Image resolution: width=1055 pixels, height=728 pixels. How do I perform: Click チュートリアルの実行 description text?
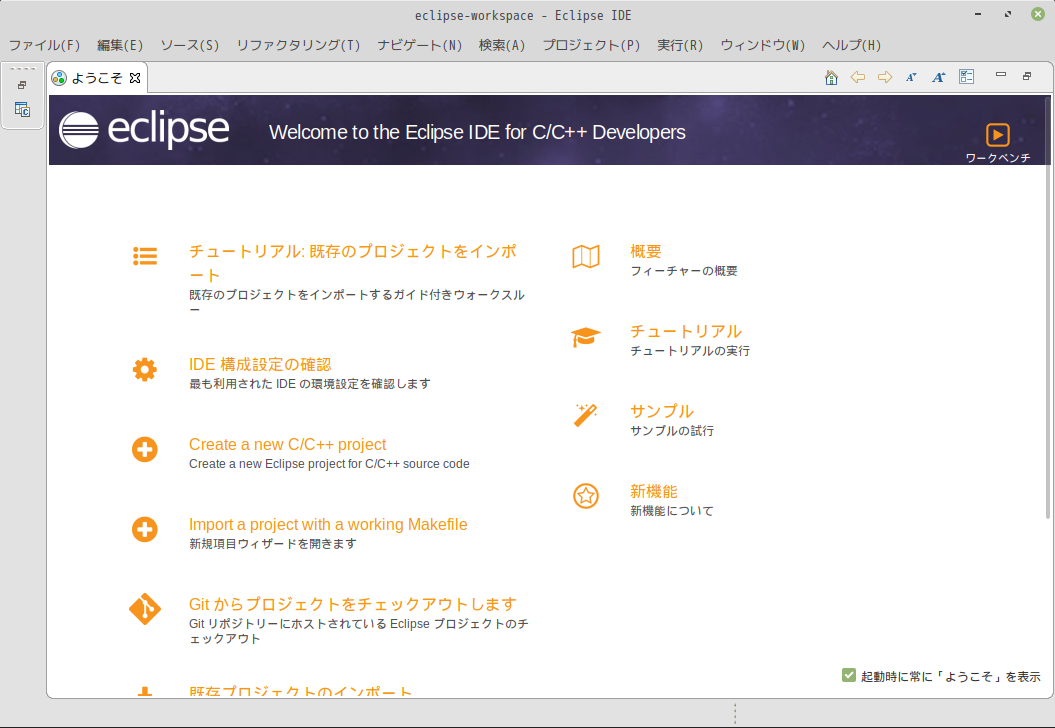pos(690,351)
